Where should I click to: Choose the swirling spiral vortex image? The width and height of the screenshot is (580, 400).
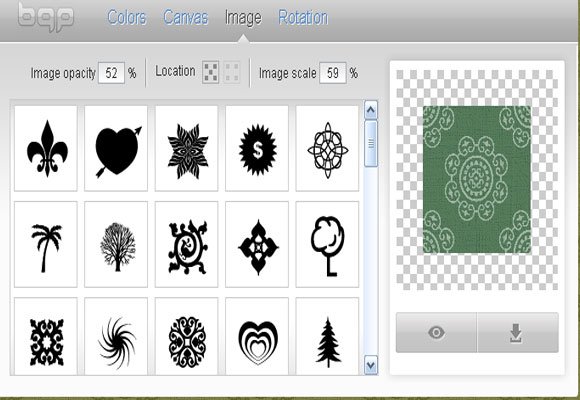click(x=116, y=336)
